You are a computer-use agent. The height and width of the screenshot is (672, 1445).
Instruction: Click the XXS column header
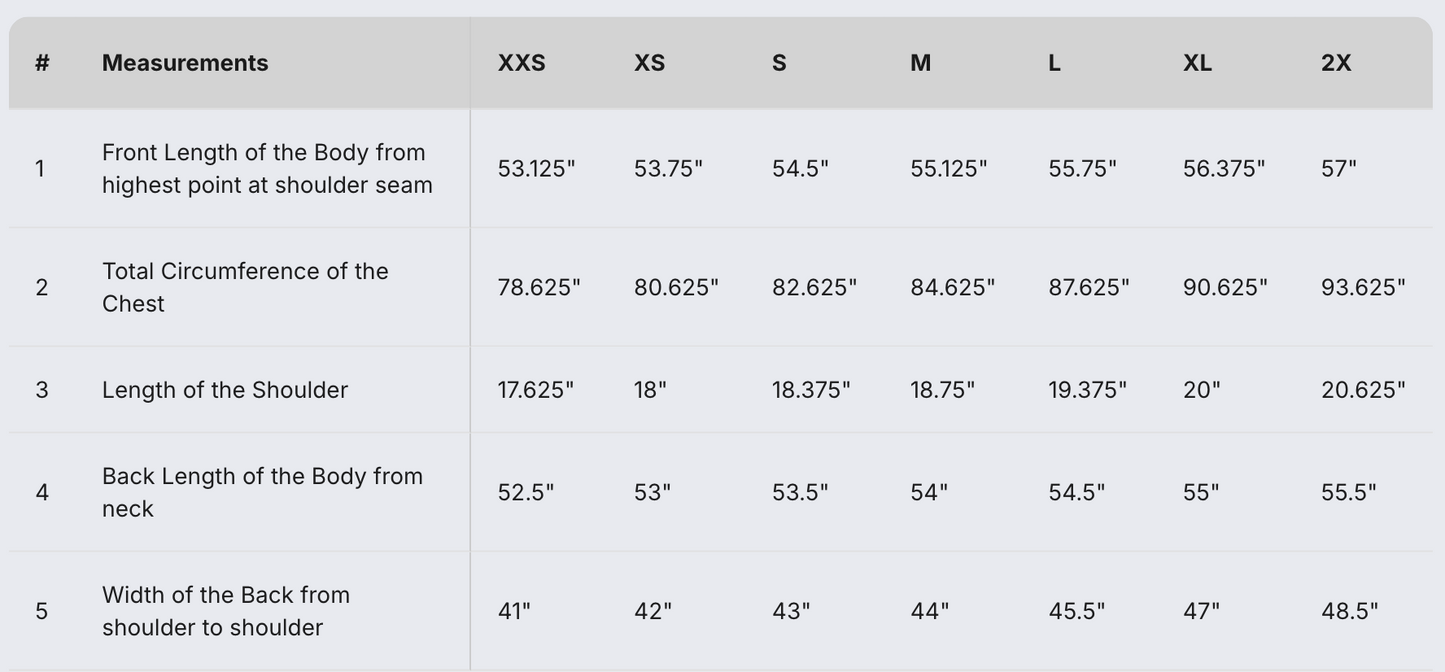pyautogui.click(x=521, y=63)
